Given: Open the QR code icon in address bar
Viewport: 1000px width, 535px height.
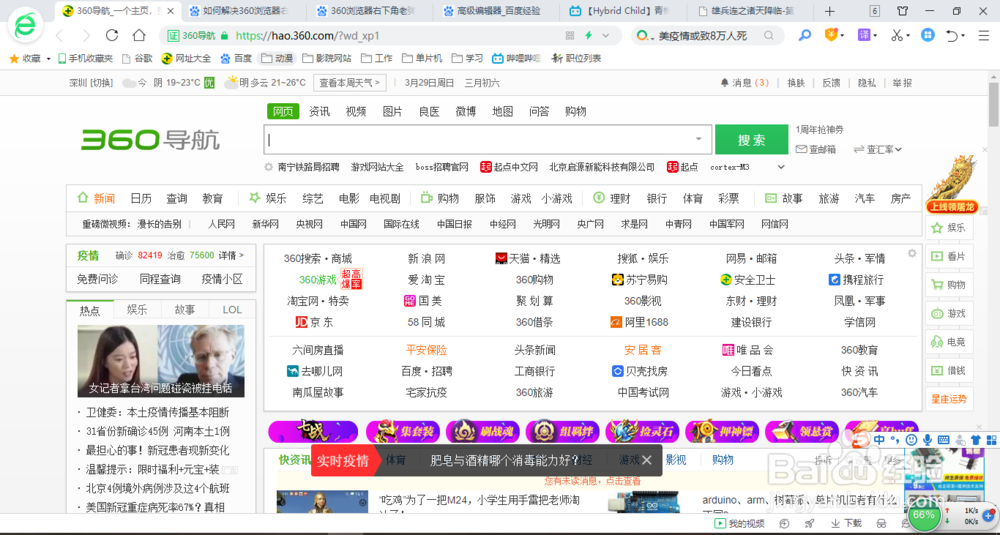Looking at the screenshot, I should point(570,35).
